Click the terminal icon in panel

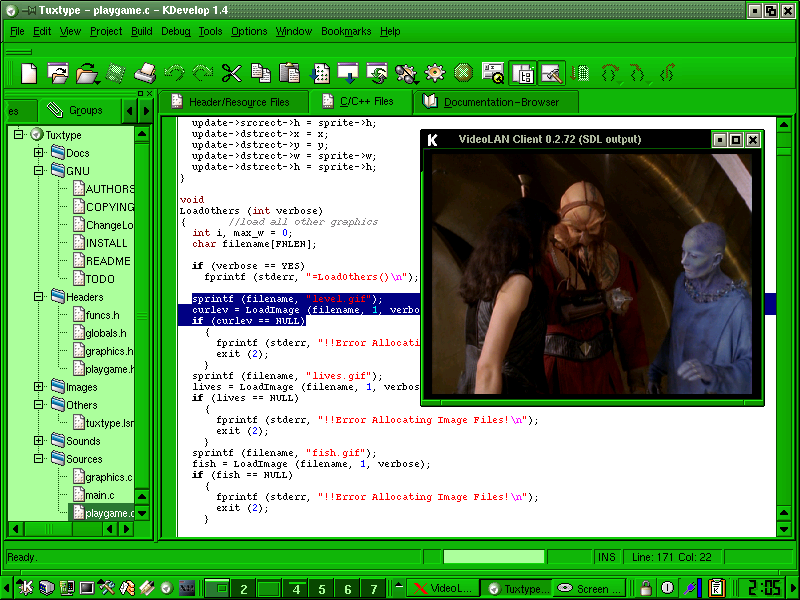point(86,588)
